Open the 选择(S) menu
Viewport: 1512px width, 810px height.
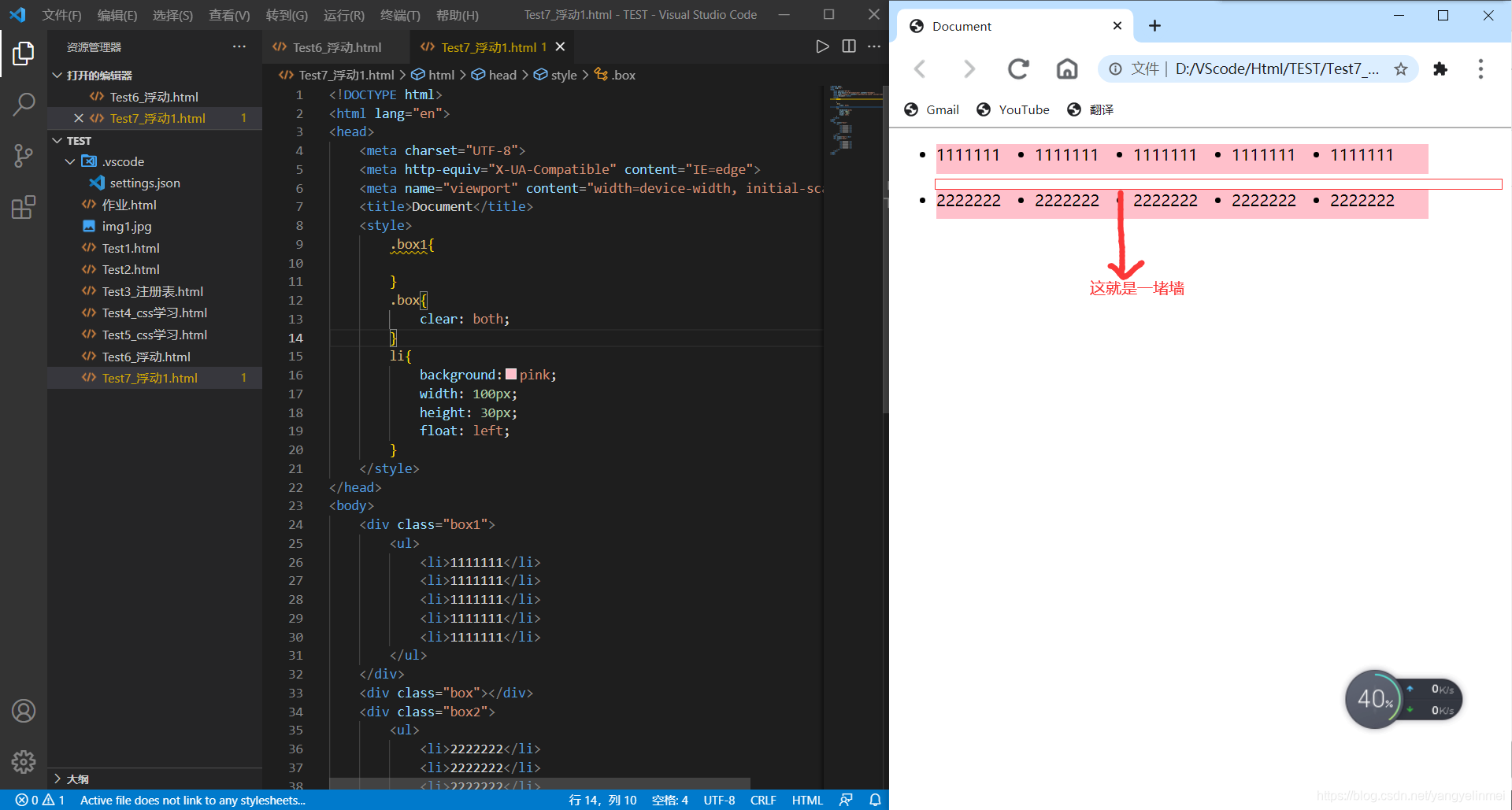tap(172, 15)
